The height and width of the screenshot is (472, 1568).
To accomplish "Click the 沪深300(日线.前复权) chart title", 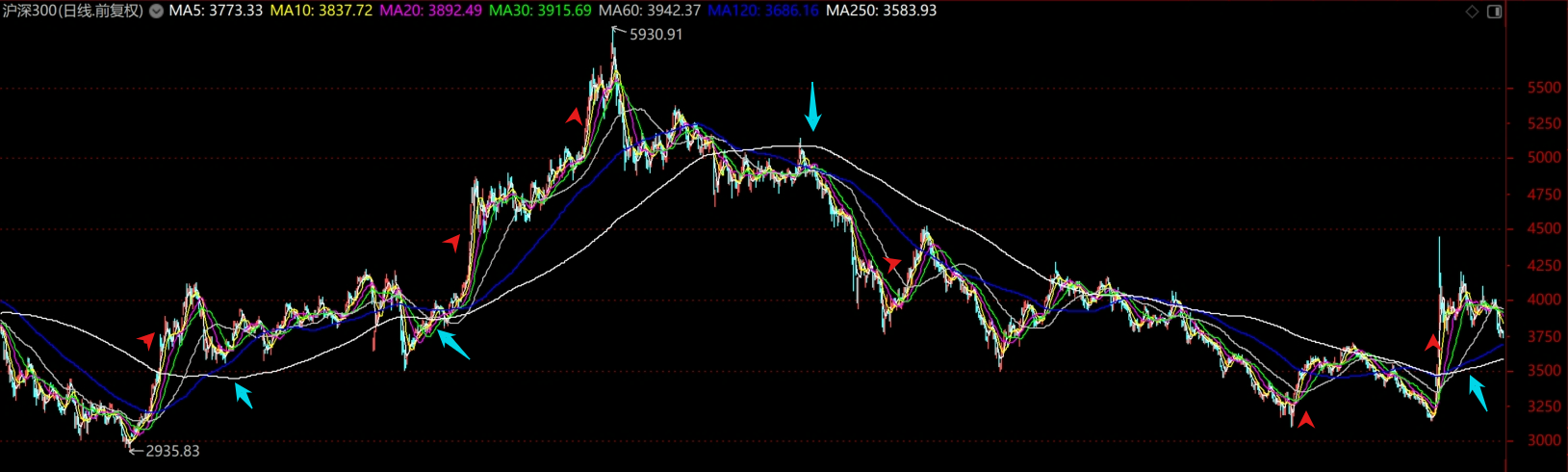I will click(73, 11).
